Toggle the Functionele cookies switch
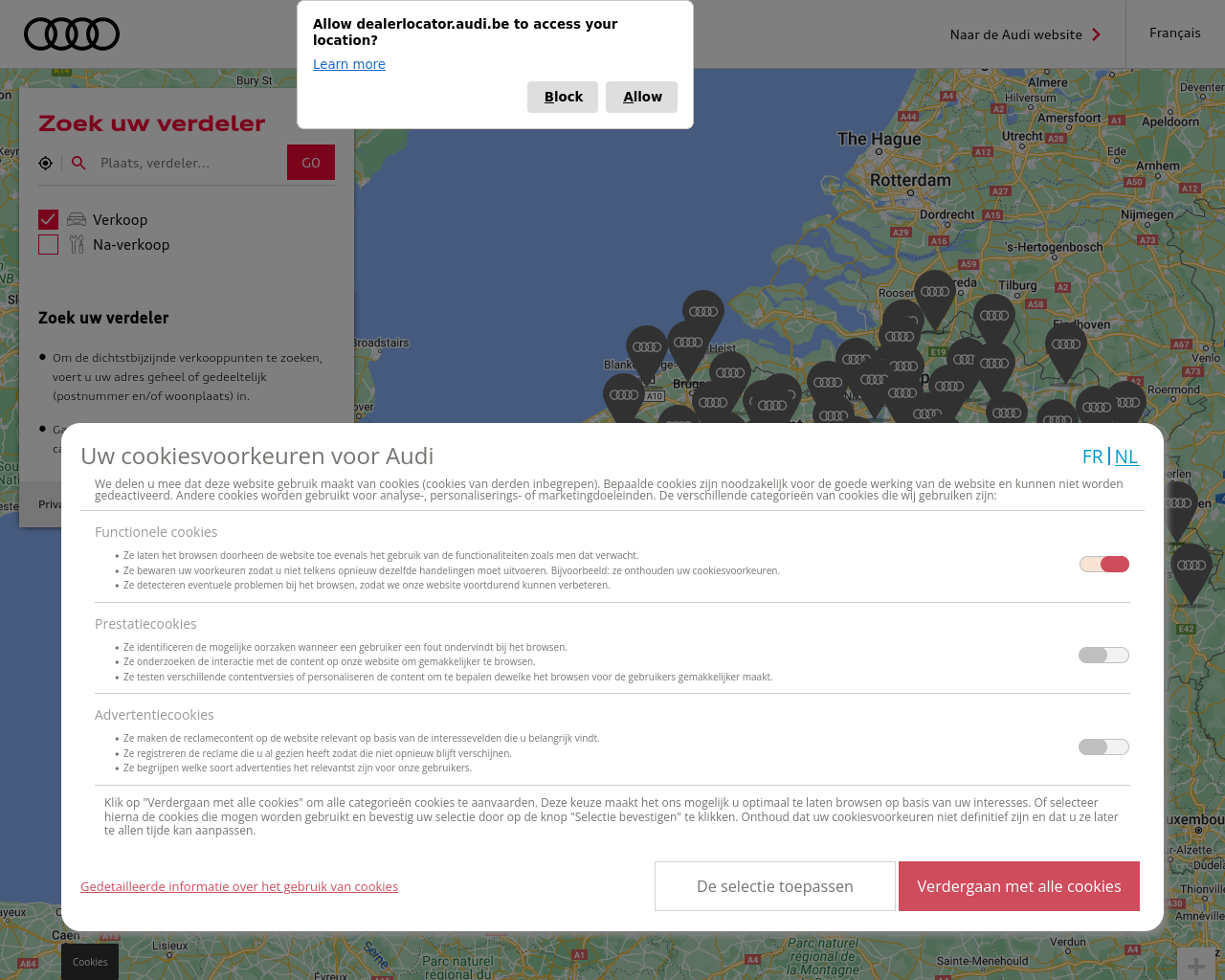The width and height of the screenshot is (1225, 980). pos(1104,564)
